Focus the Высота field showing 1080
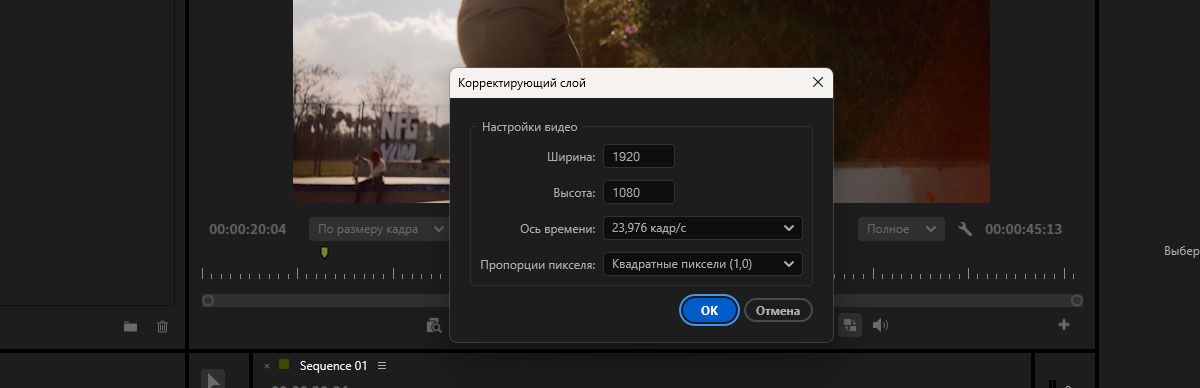Image resolution: width=1200 pixels, height=388 pixels. click(x=639, y=192)
